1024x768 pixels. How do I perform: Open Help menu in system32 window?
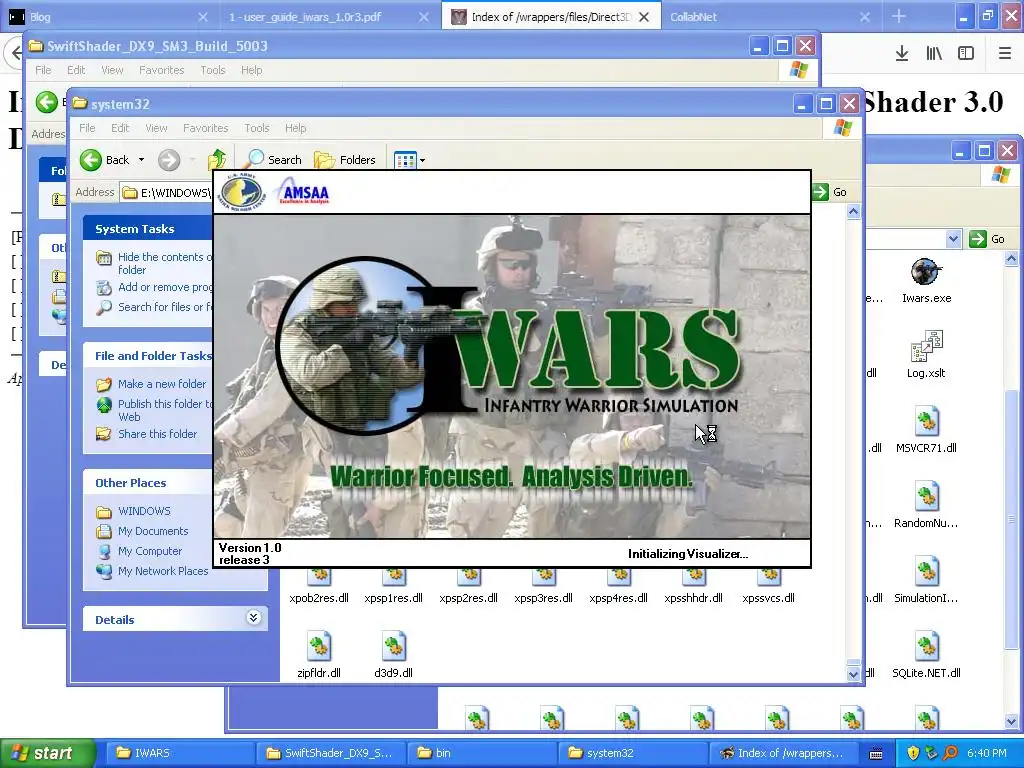coord(295,128)
